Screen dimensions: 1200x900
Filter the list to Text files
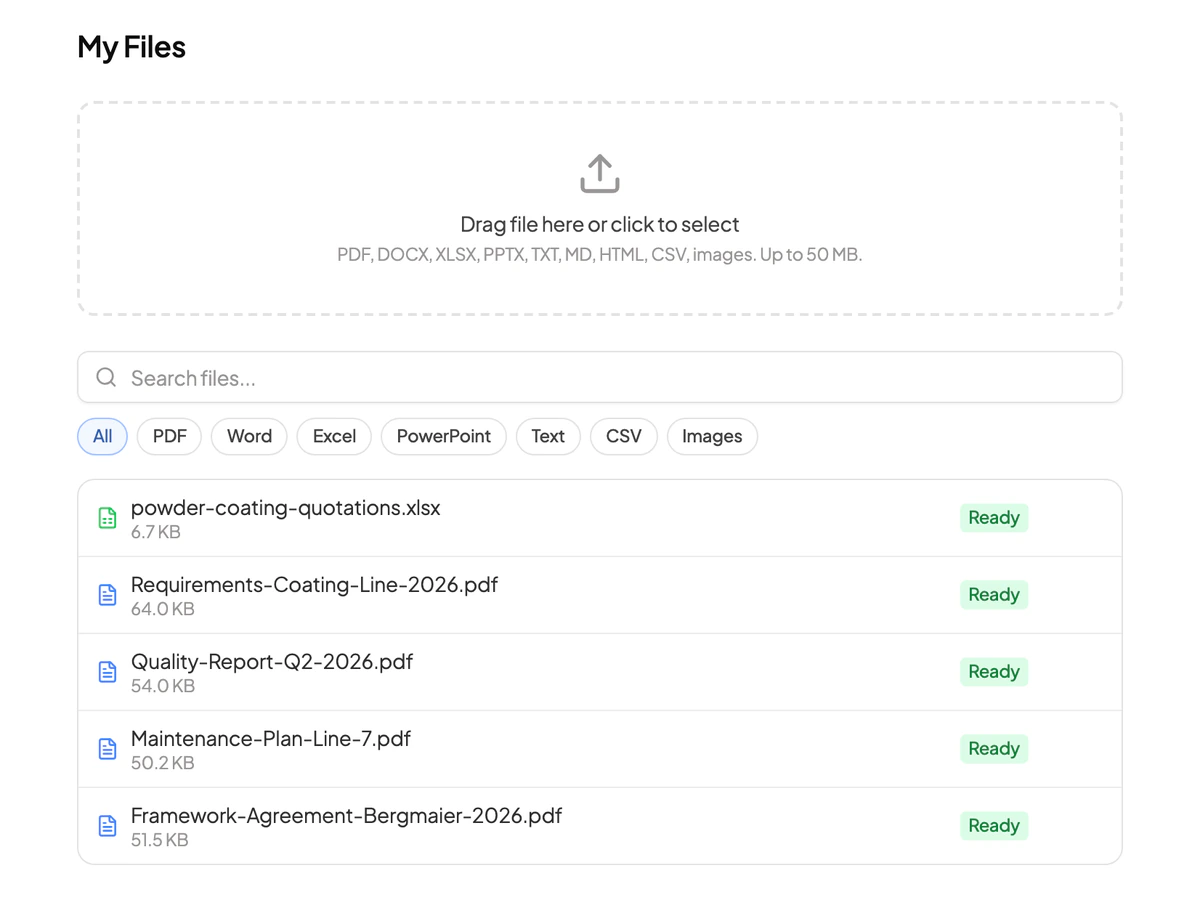pyautogui.click(x=548, y=436)
